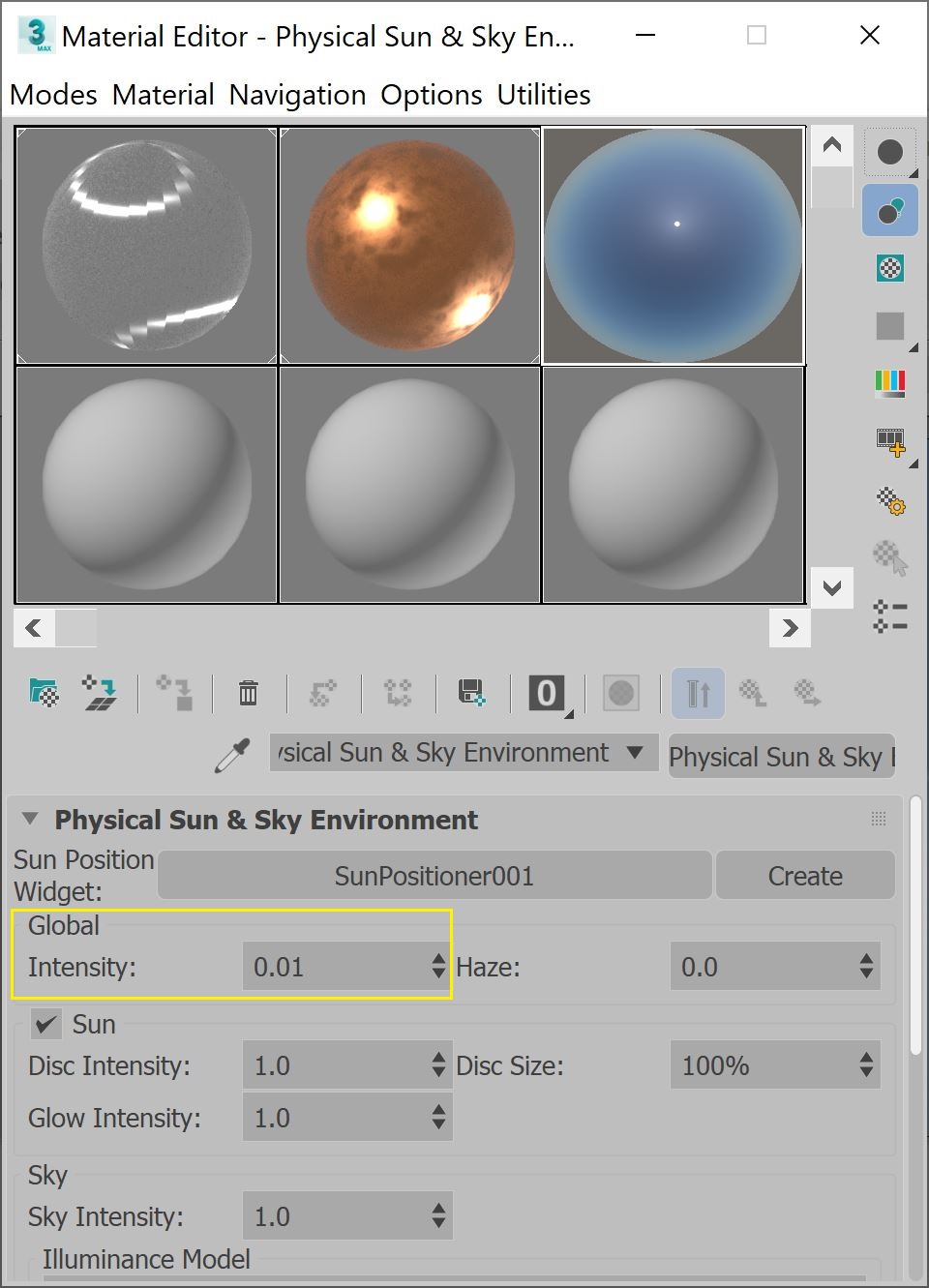The image size is (929, 1288).
Task: Open the material name dropdown arrow
Action: [x=636, y=753]
